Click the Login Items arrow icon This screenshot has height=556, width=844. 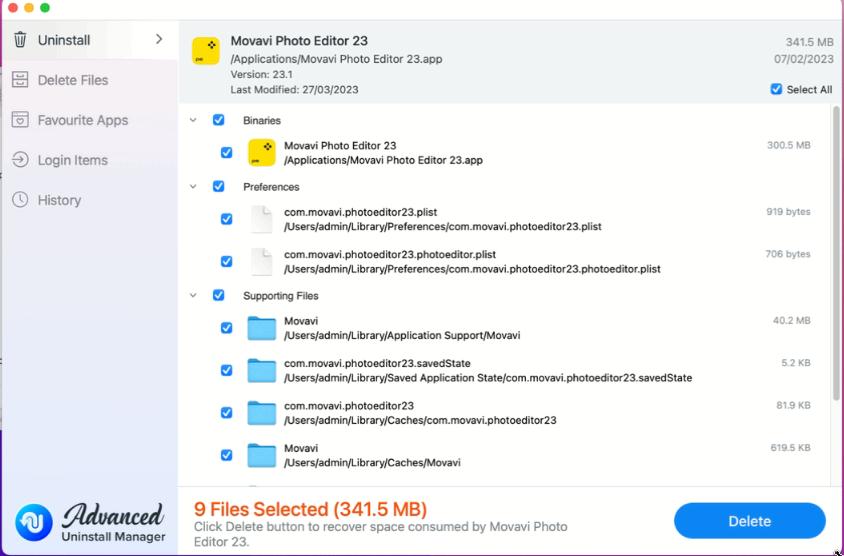click(x=20, y=160)
